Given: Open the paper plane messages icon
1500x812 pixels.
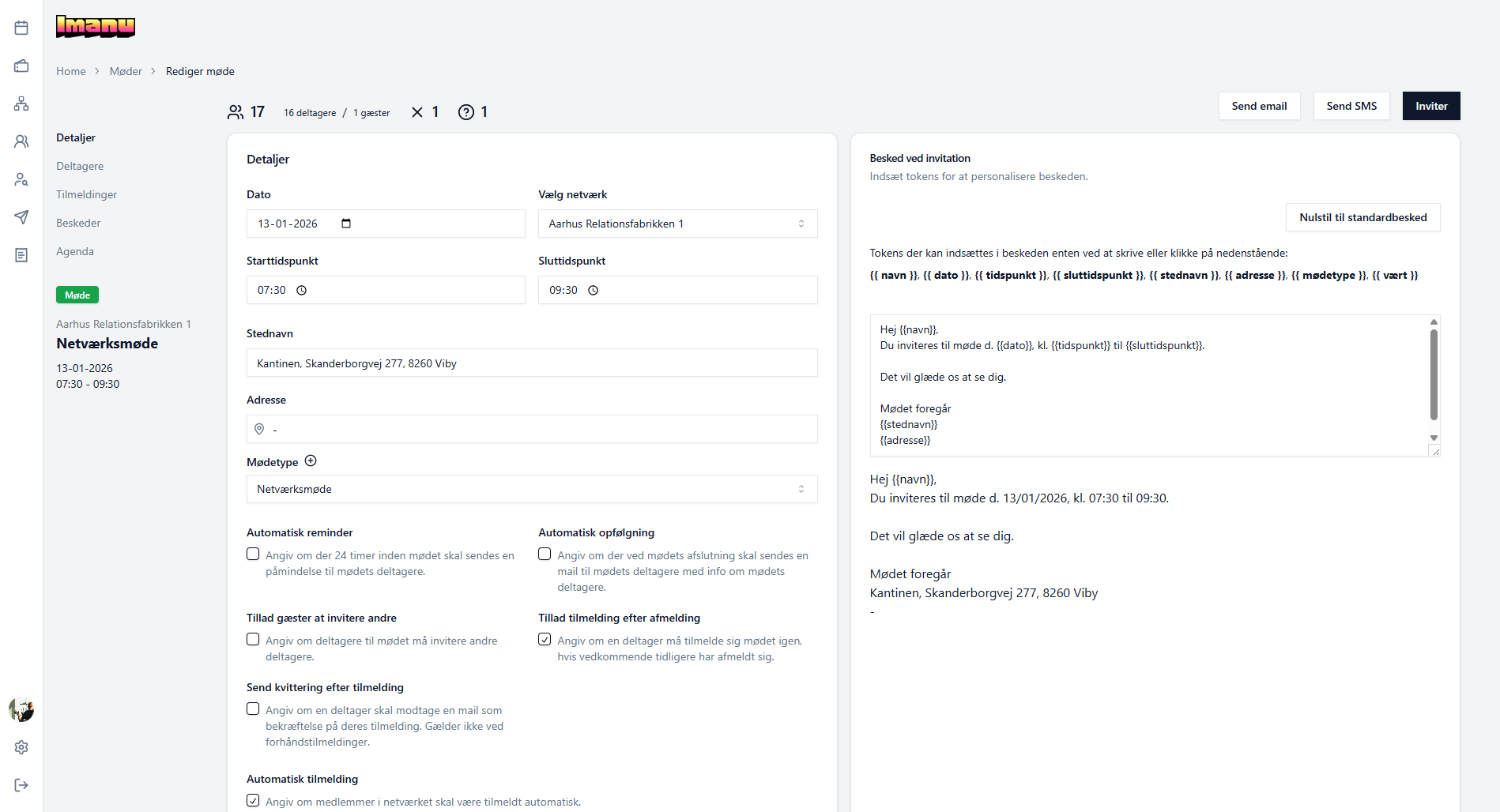Looking at the screenshot, I should pos(21,217).
